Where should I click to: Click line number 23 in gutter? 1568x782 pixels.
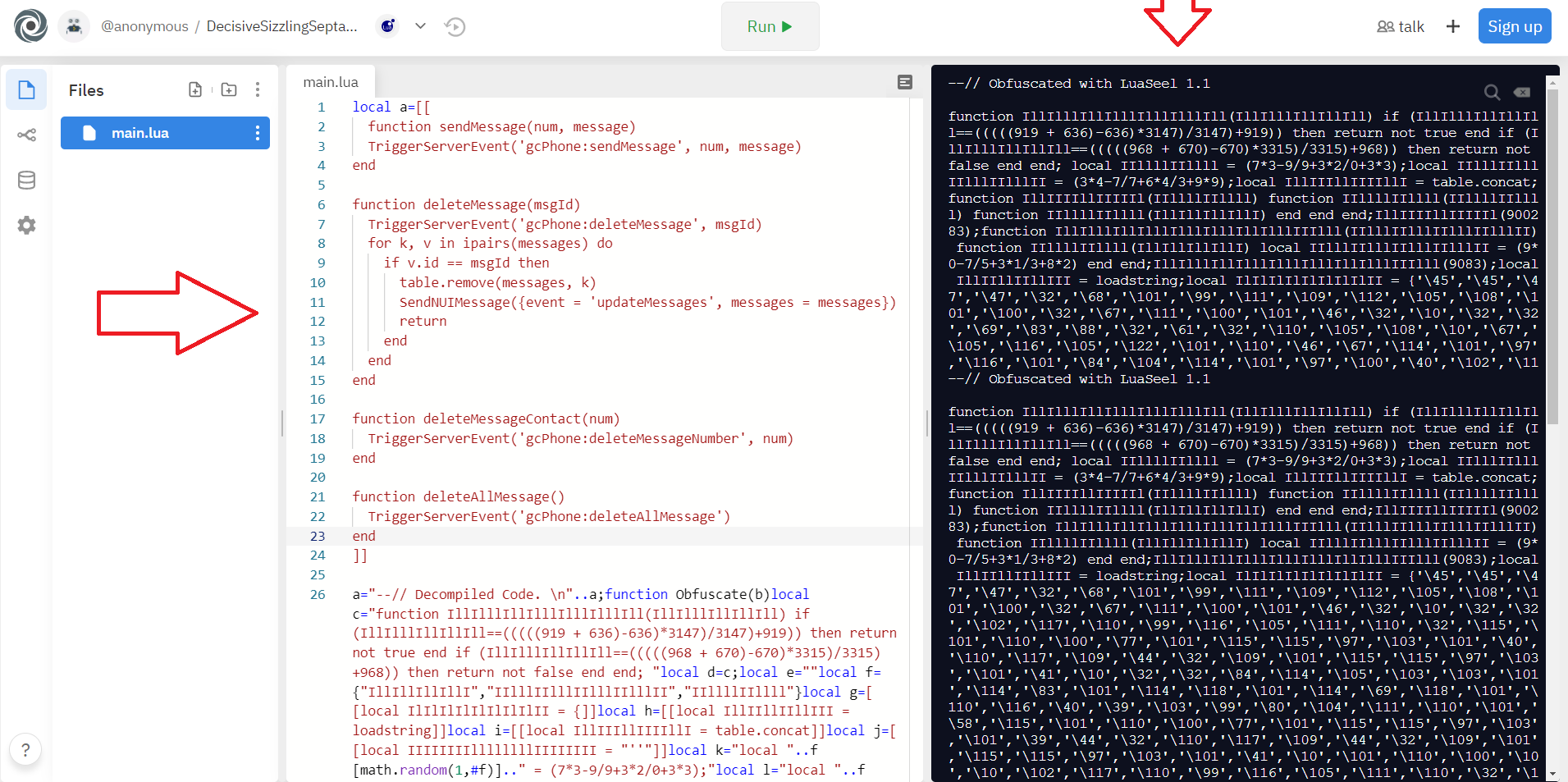point(318,536)
